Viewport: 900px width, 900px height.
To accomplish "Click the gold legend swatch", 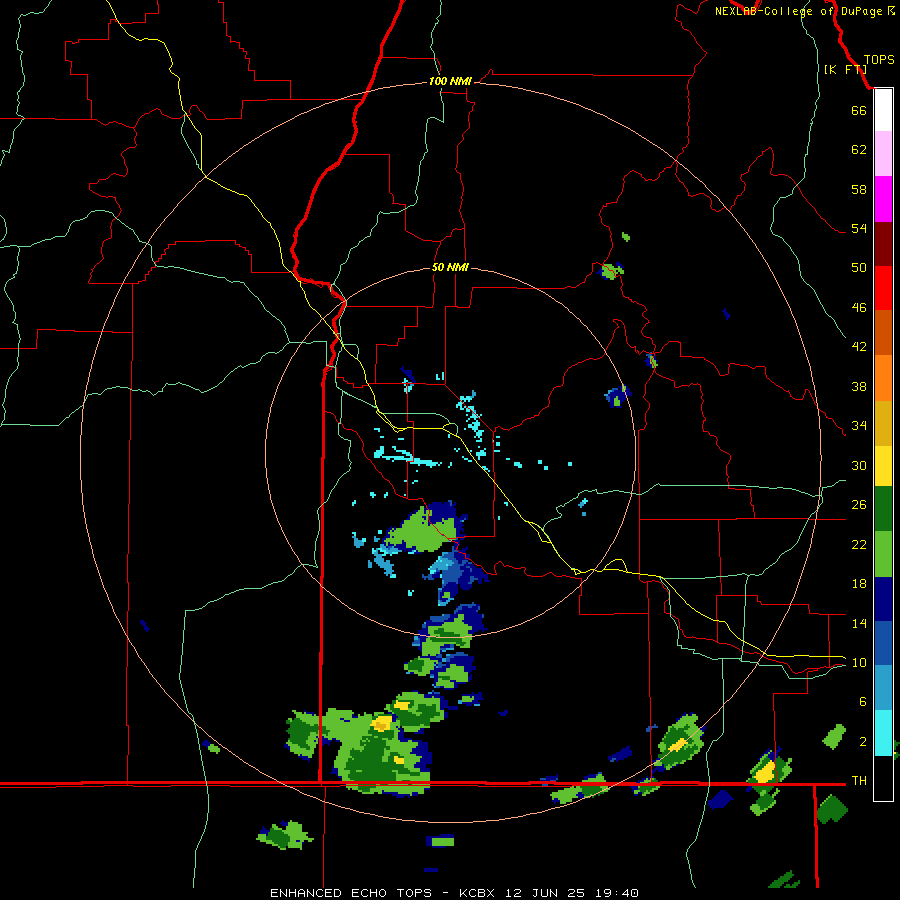I will (883, 423).
